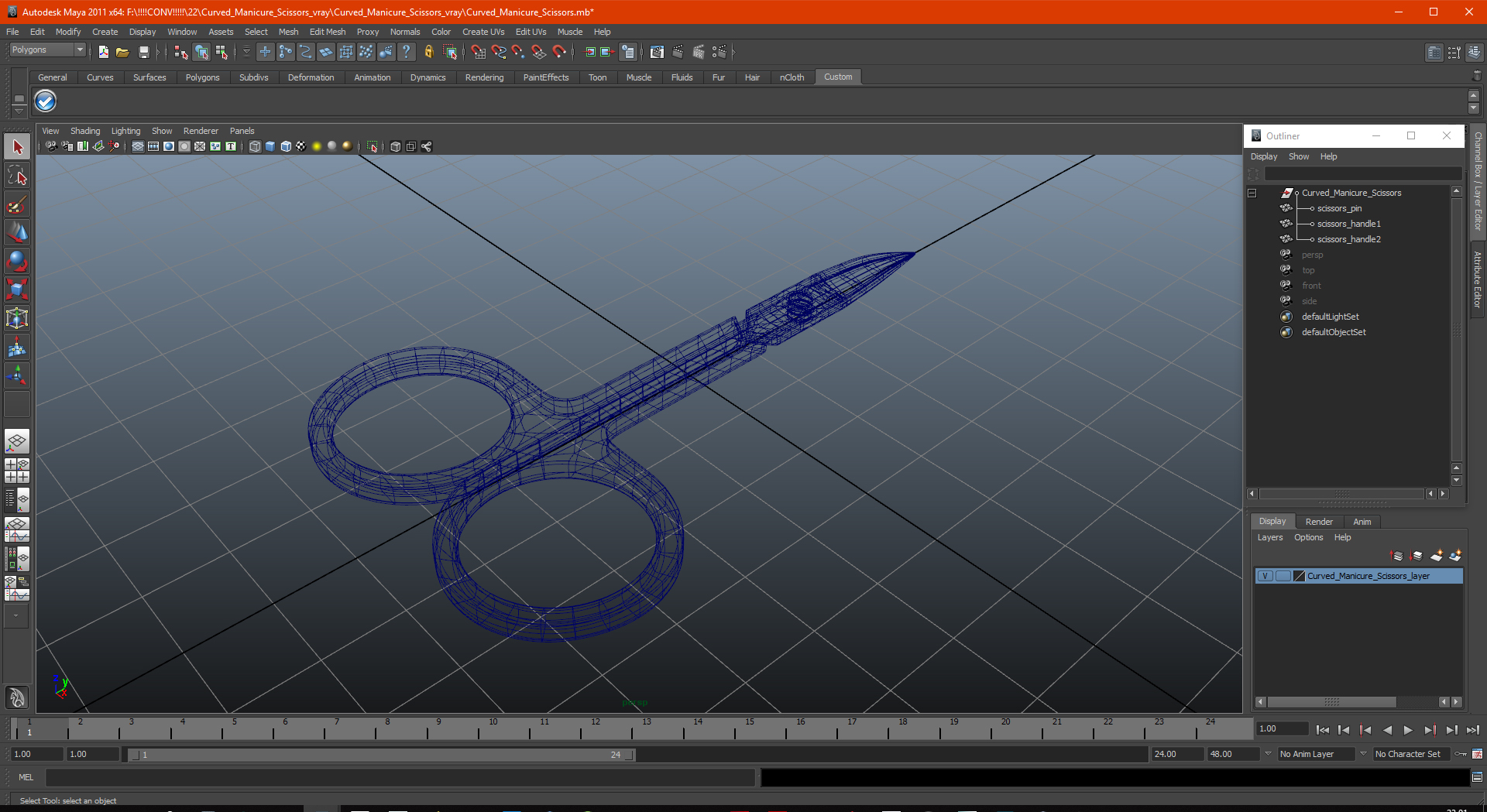Click the Custom shelf checkmark button

coord(46,101)
